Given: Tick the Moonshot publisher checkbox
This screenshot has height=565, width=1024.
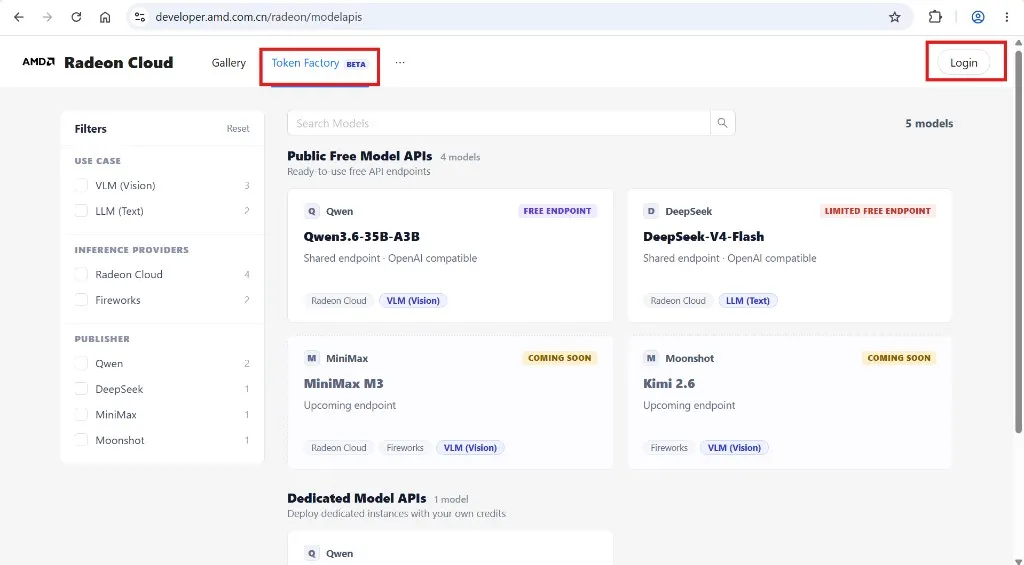Looking at the screenshot, I should (81, 440).
